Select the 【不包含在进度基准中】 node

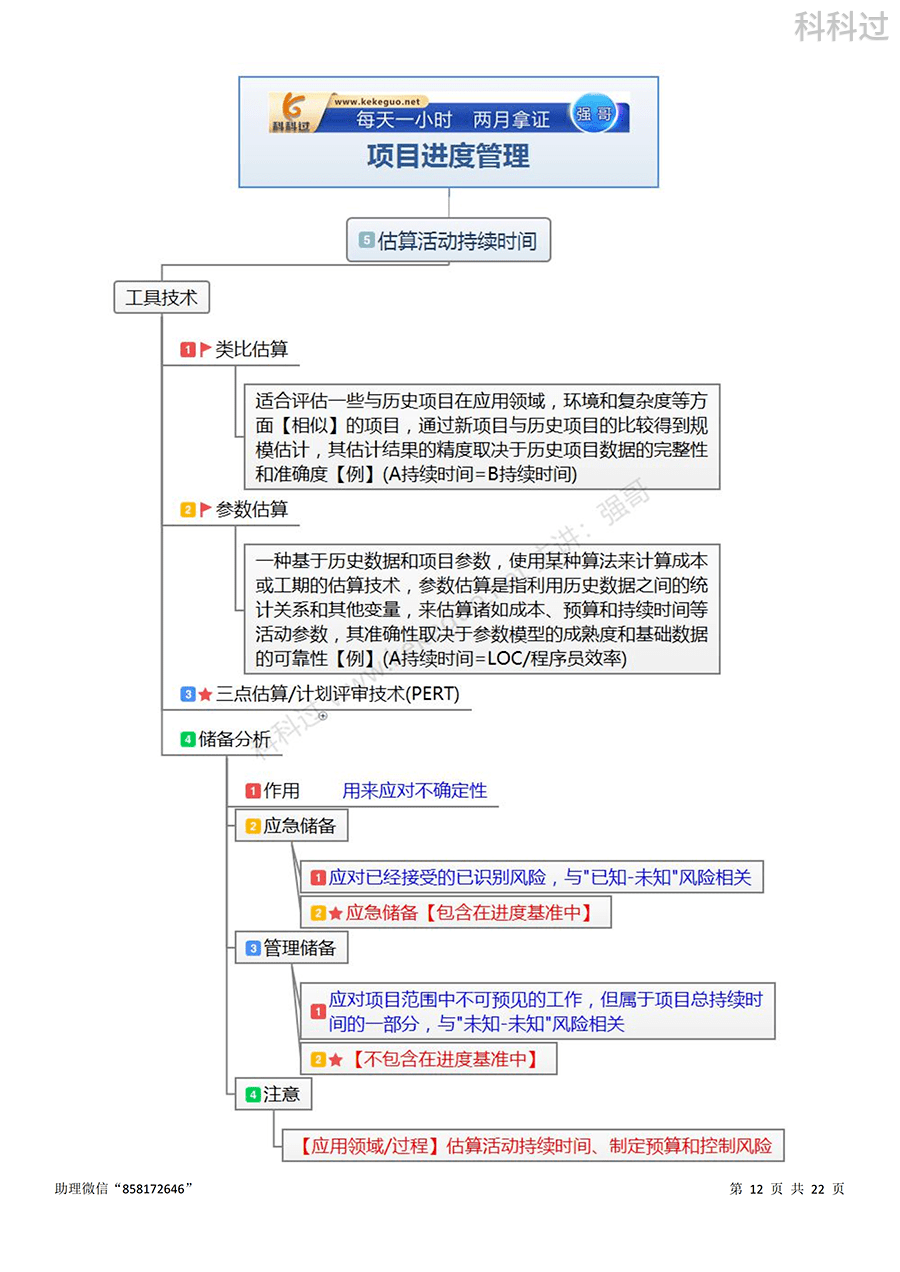(428, 1058)
